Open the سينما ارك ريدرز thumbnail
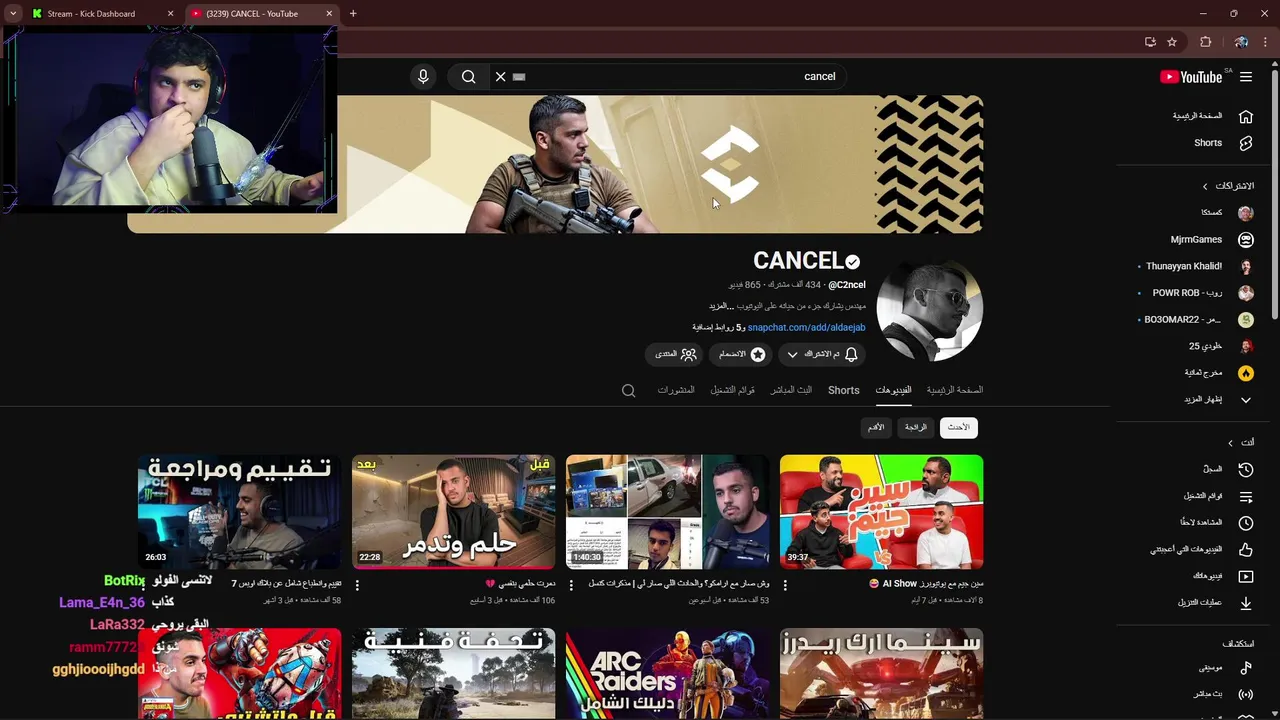 click(x=881, y=674)
